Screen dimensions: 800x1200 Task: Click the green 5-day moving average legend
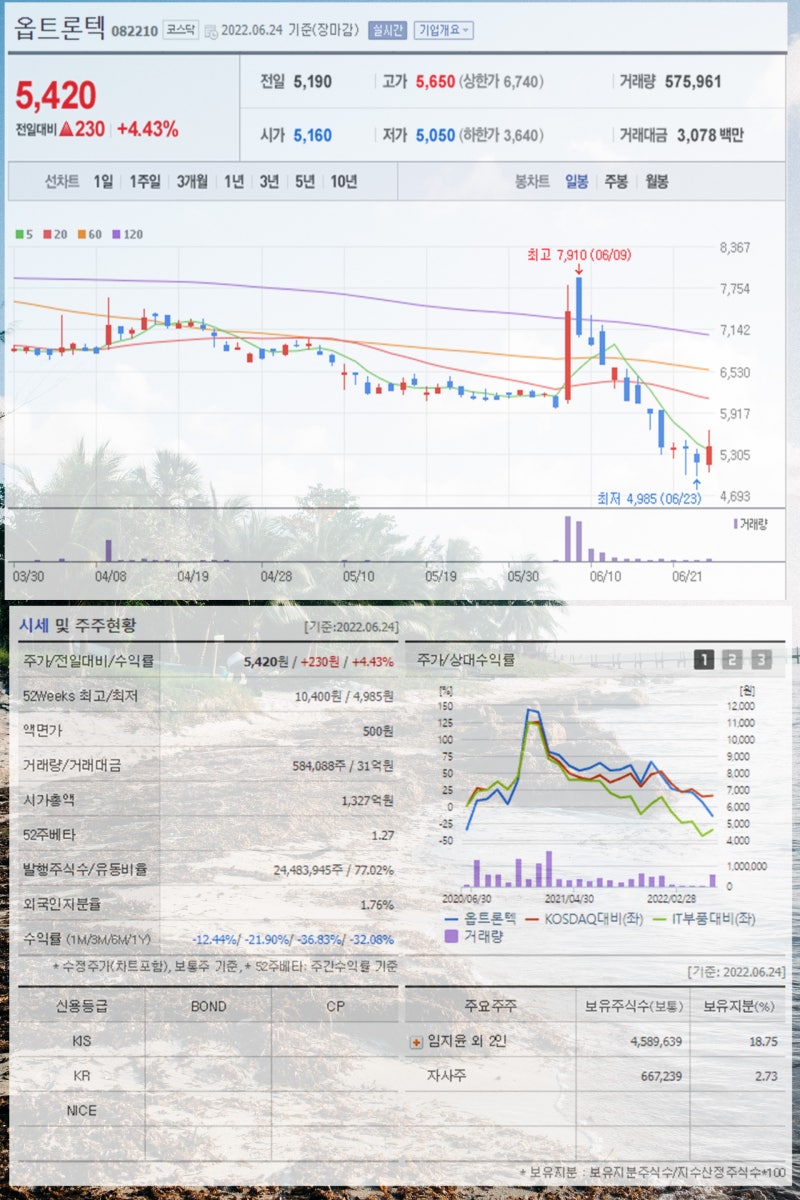(x=25, y=234)
